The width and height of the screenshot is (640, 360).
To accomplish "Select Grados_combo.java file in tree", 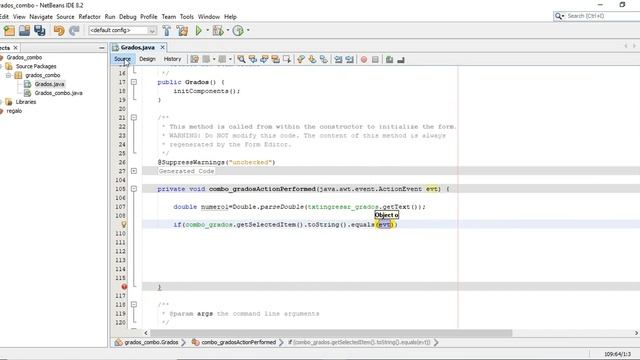I will click(58, 93).
